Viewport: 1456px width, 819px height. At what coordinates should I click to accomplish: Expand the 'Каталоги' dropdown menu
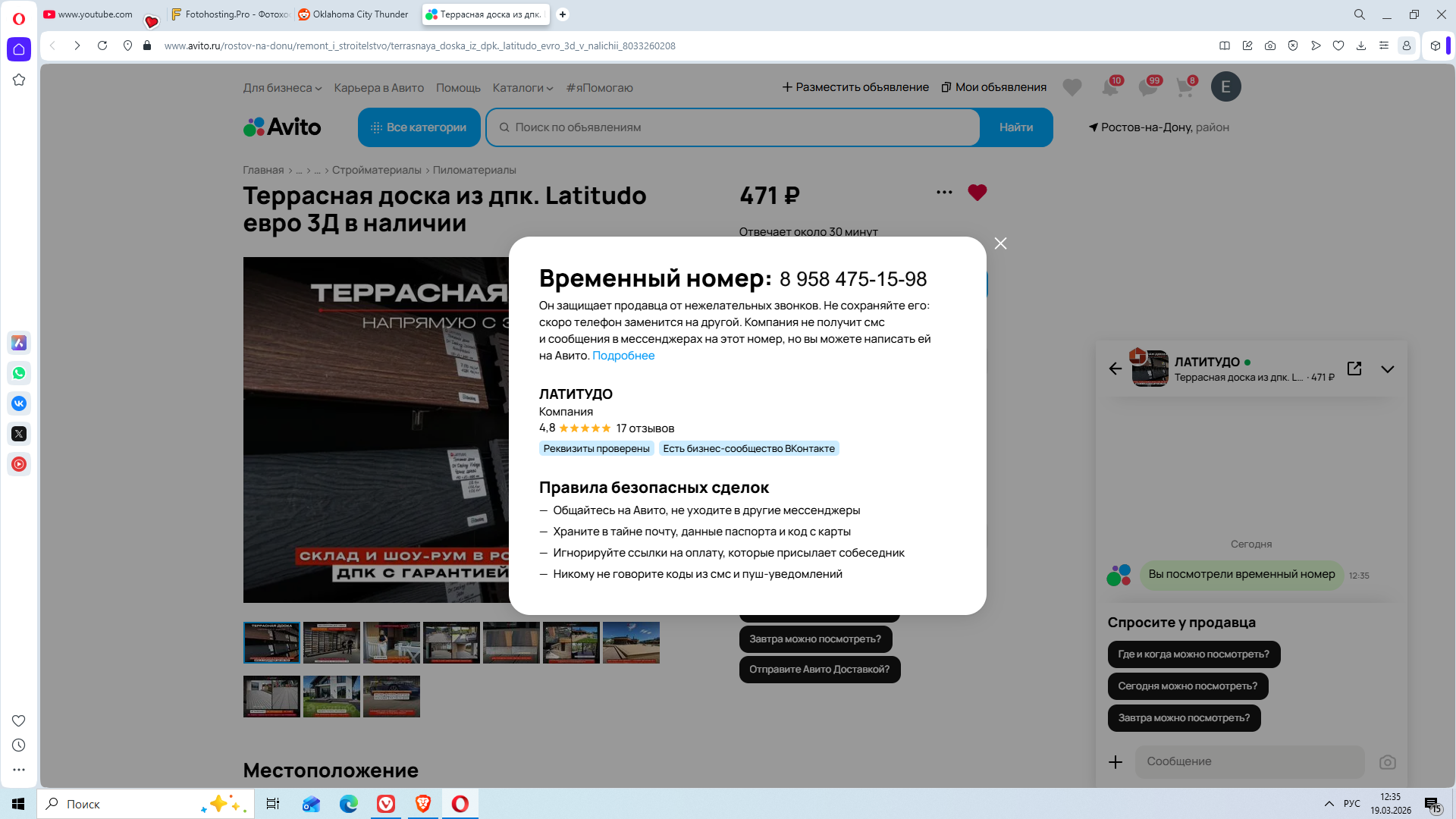click(x=522, y=88)
